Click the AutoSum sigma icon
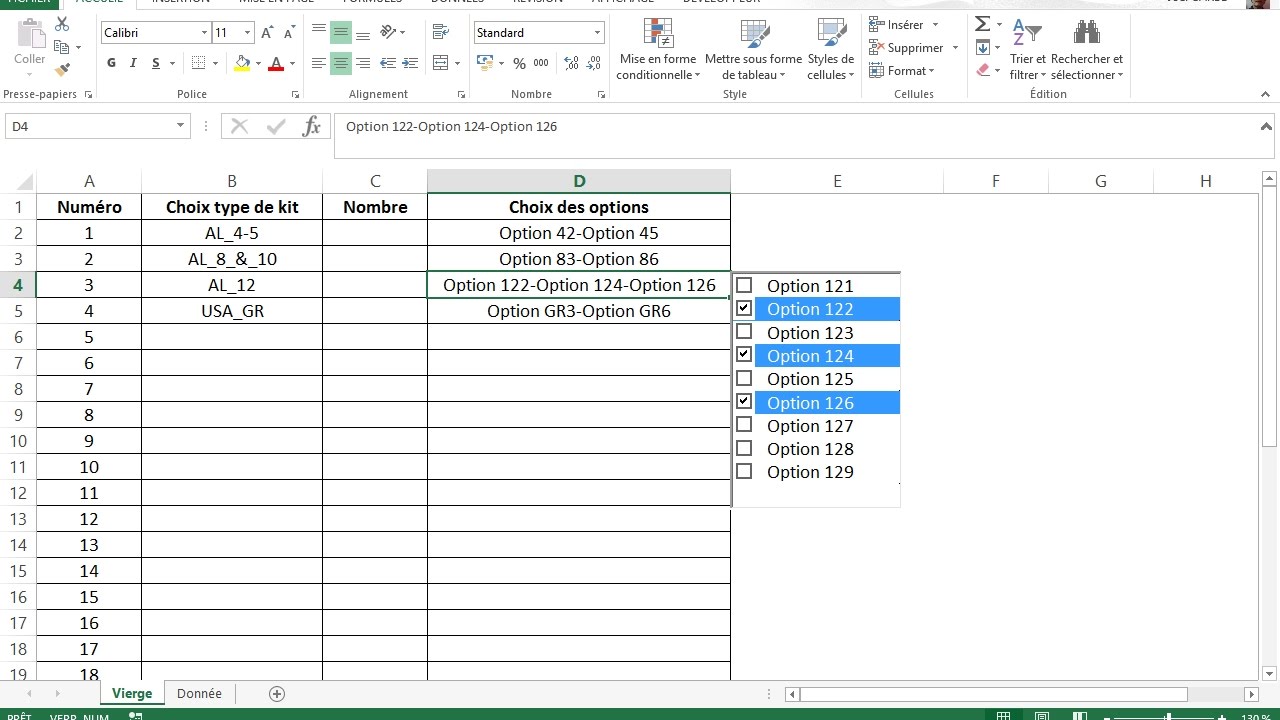1280x720 pixels. click(983, 24)
